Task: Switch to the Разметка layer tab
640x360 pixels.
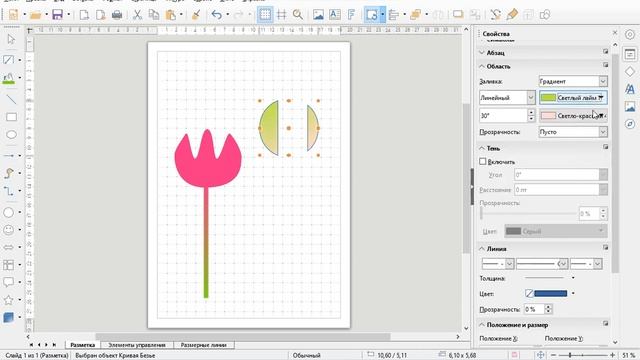Action: point(82,345)
